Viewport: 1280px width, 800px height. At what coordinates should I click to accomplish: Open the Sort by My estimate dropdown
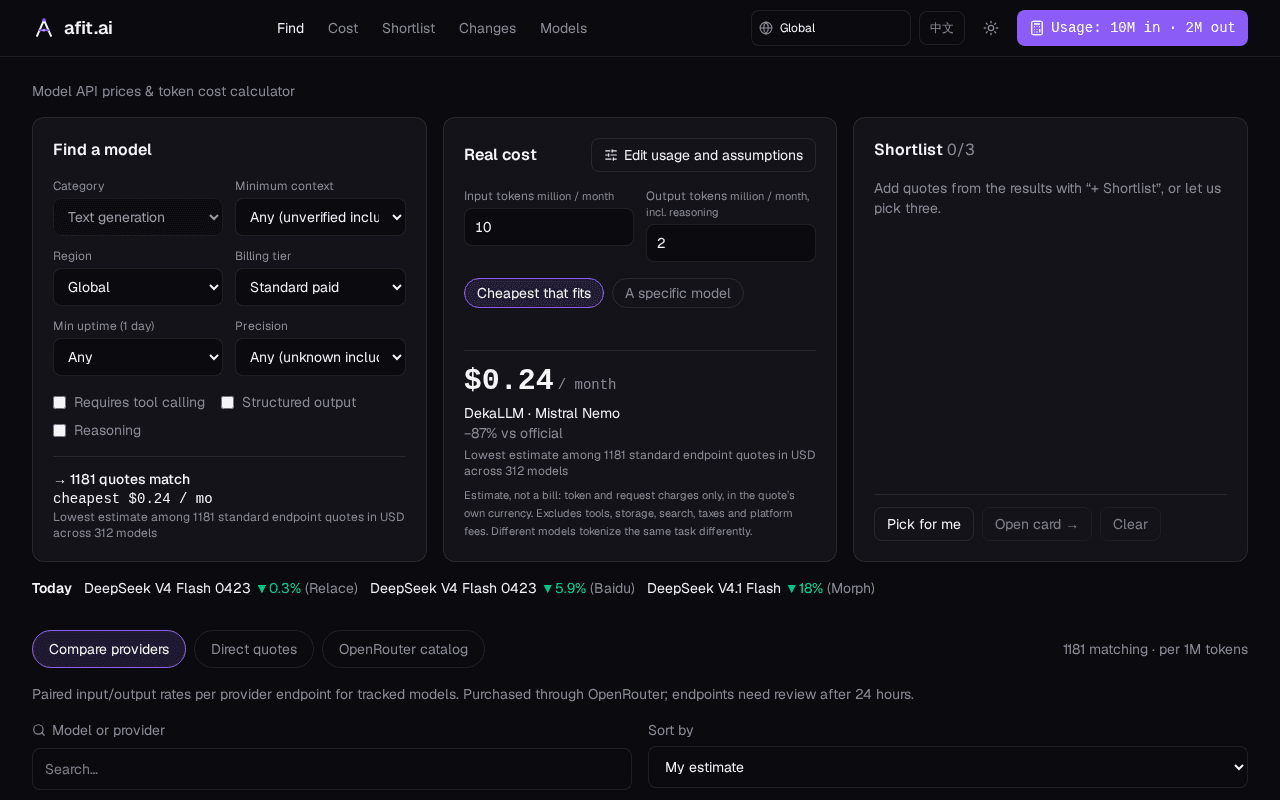tap(948, 767)
